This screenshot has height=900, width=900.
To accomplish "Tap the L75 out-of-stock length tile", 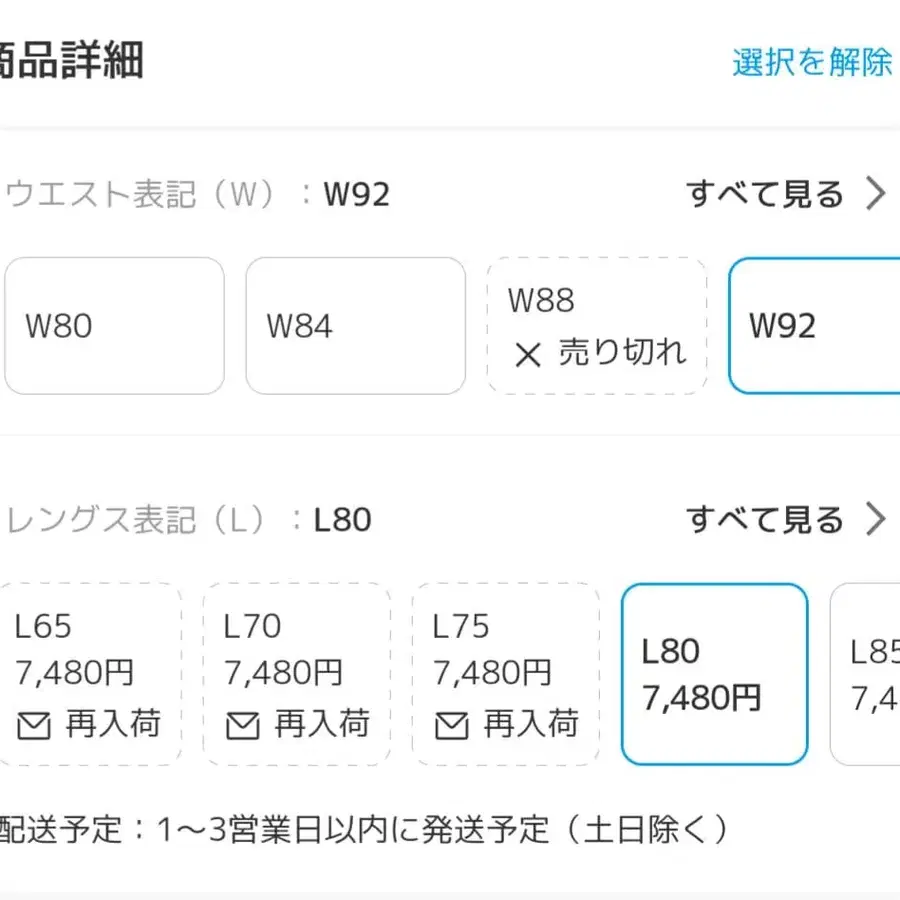I will (x=506, y=674).
